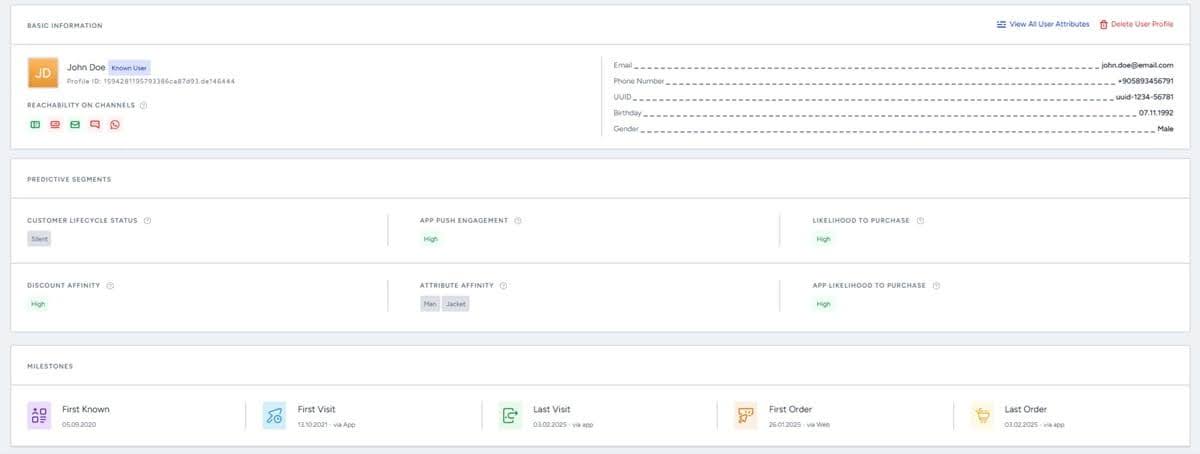This screenshot has height=454, width=1200.
Task: Click the sliders icon beside View All User Attributes
Action: [1002, 24]
